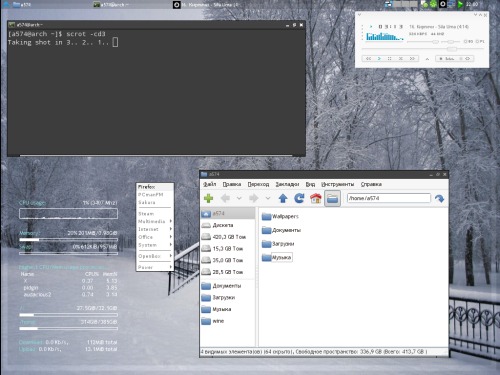The width and height of the screenshot is (500, 375).
Task: Go back using the left arrow in file manager
Action: coord(225,198)
